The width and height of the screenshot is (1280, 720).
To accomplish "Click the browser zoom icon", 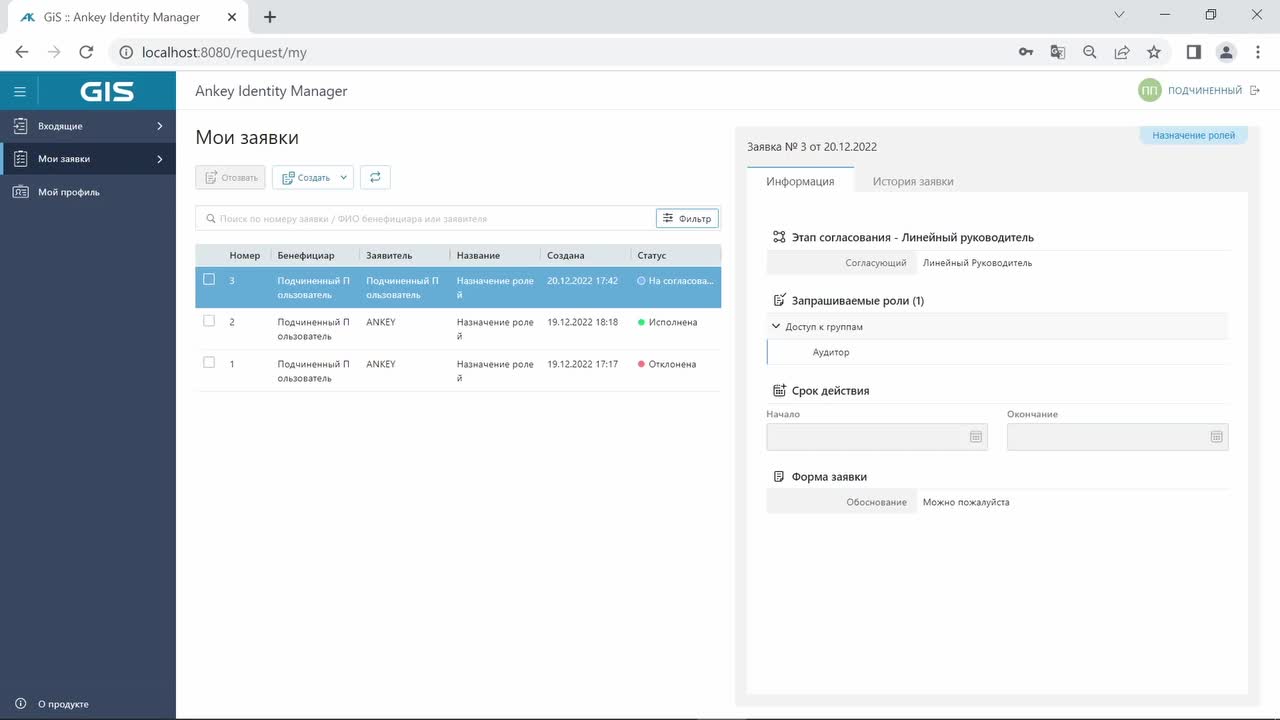I will (1090, 52).
